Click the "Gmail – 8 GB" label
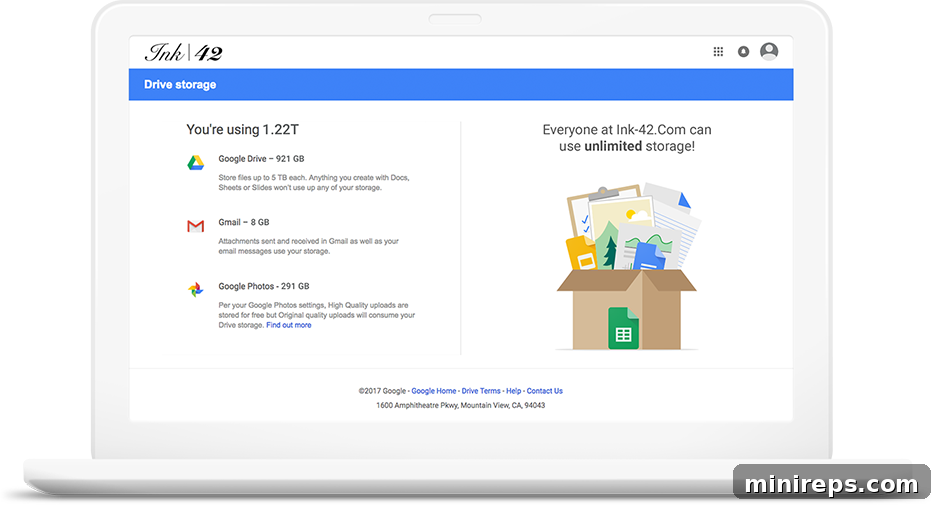The width and height of the screenshot is (932, 505). click(244, 222)
